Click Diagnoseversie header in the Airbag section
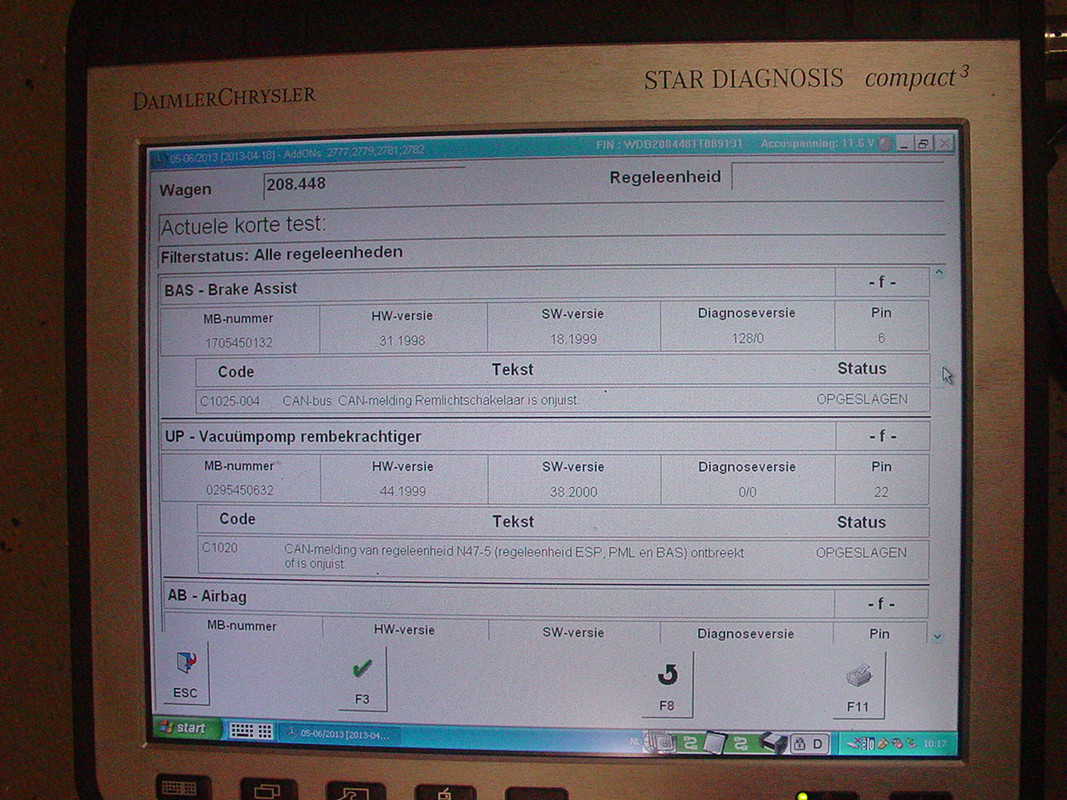This screenshot has width=1067, height=800. [x=745, y=634]
